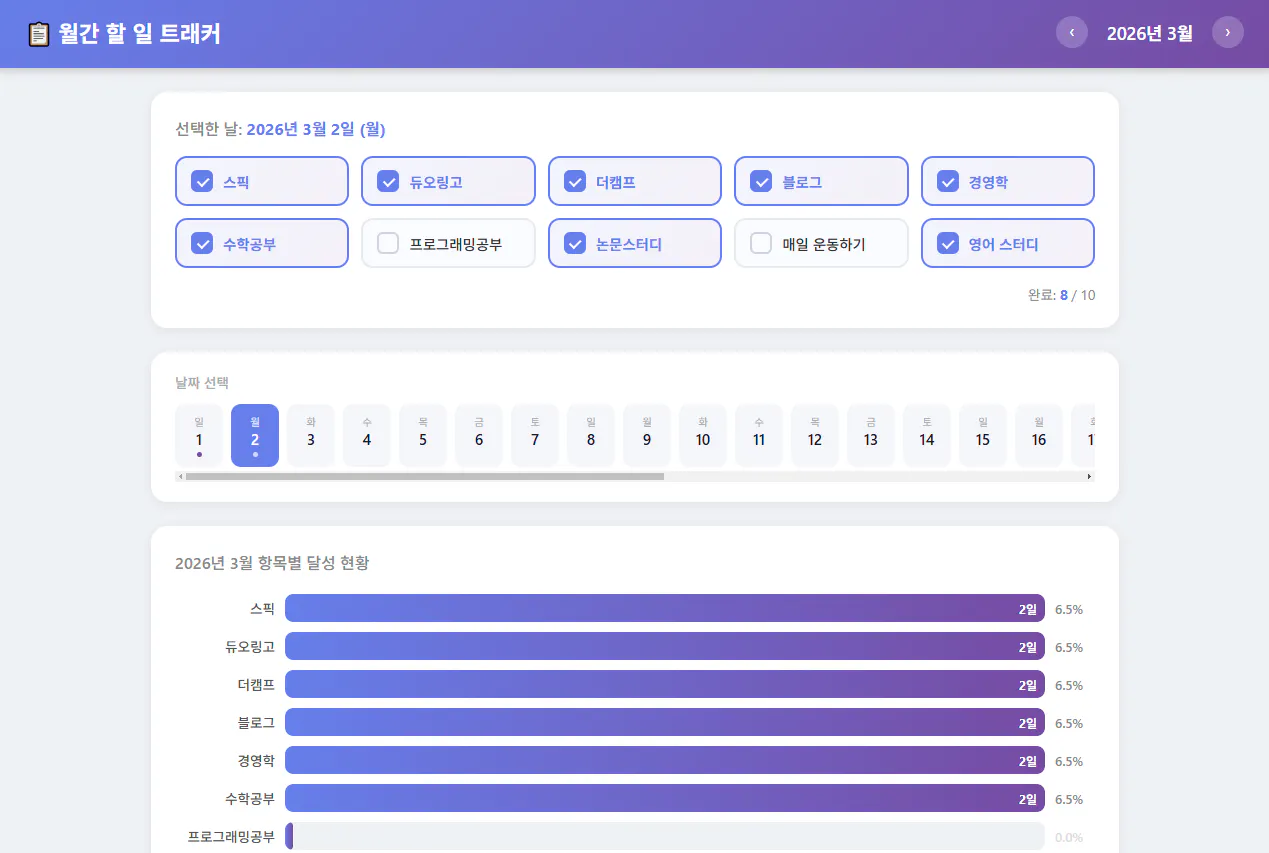The width and height of the screenshot is (1269, 853).
Task: Click the 2026년 3월 항목별 달성 현황 heading
Action: point(272,563)
